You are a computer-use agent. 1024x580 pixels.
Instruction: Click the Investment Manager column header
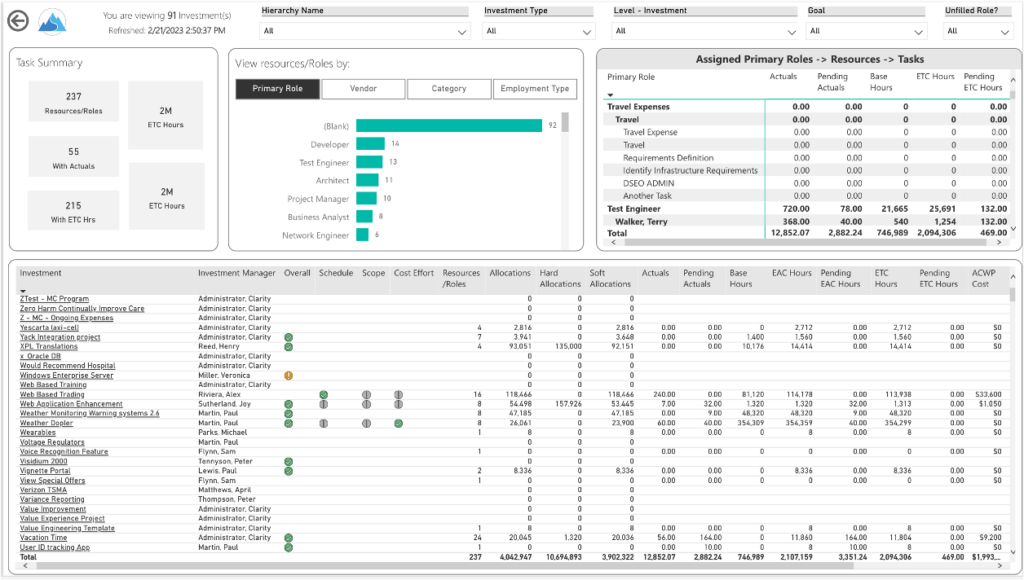tap(236, 273)
